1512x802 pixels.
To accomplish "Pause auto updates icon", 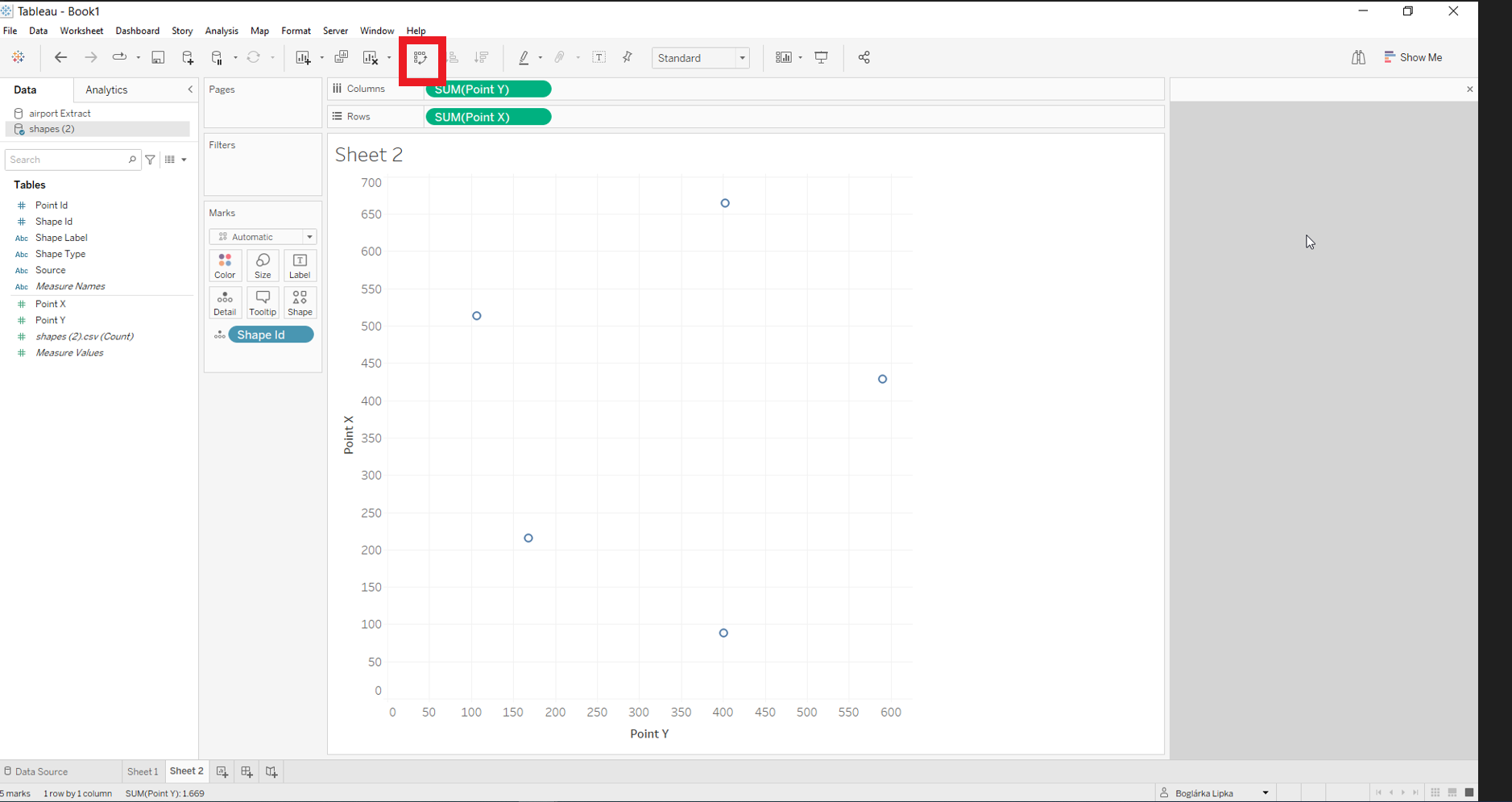I will [217, 57].
